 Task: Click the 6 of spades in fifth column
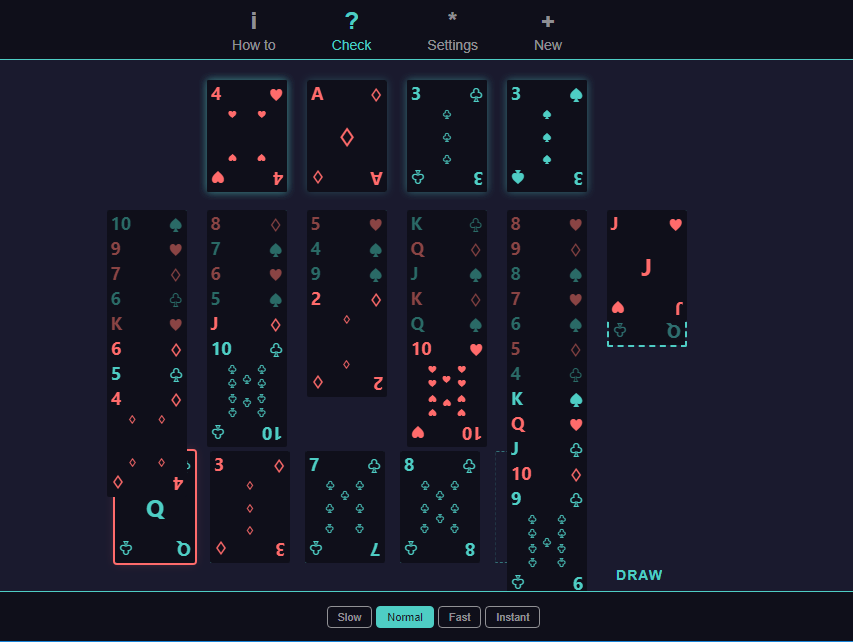(x=547, y=324)
